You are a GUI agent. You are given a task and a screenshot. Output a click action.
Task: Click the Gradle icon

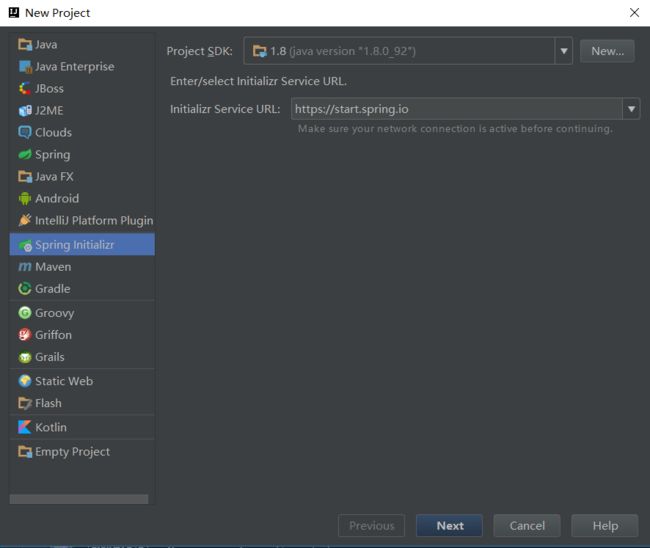[x=25, y=289]
